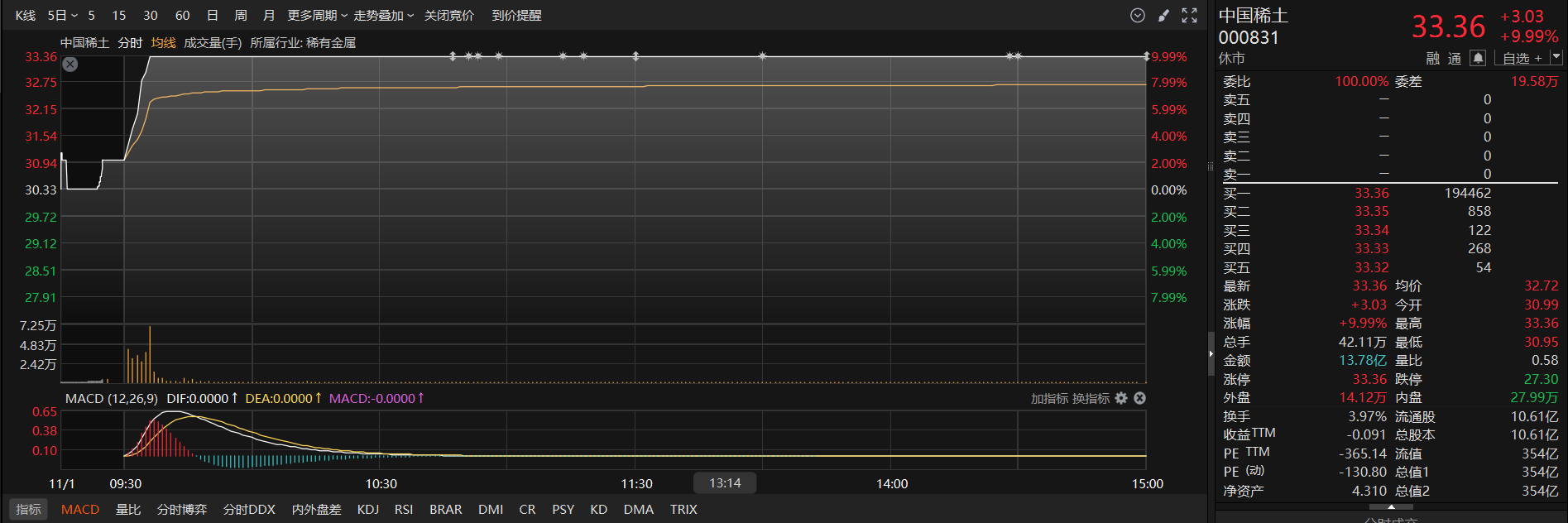Viewport: 1568px width, 523px height.
Task: Expand the 自选 dropdown arrow
Action: [x=1556, y=57]
